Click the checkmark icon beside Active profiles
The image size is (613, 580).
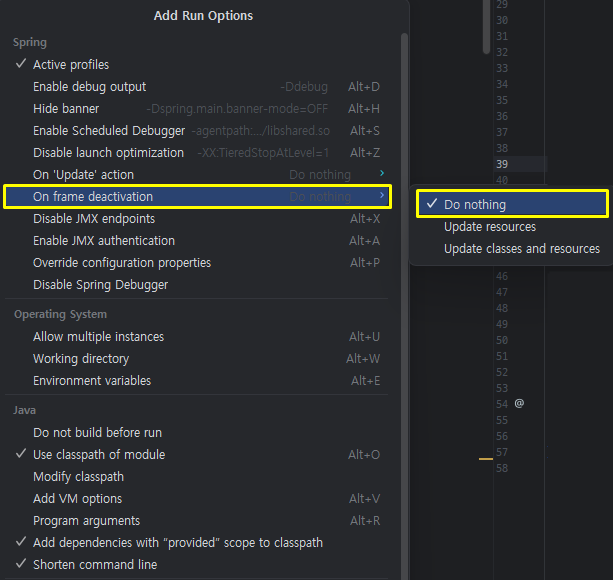21,64
